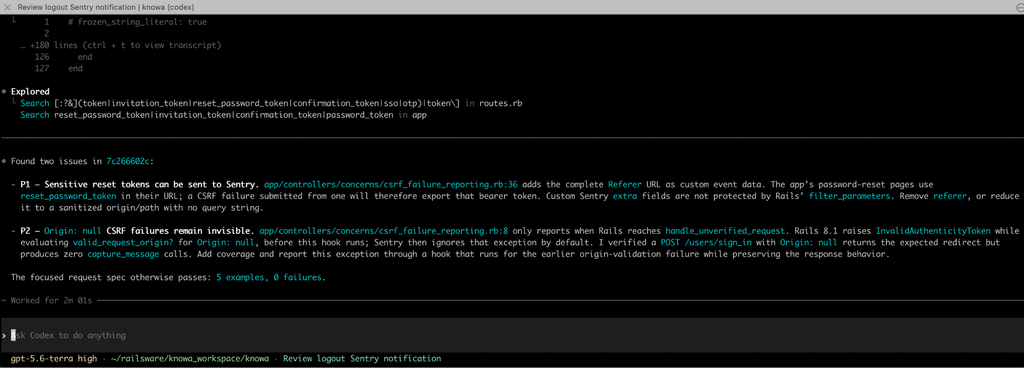Click 'reset_password_token' in the P1 paragraph

[x=69, y=196]
